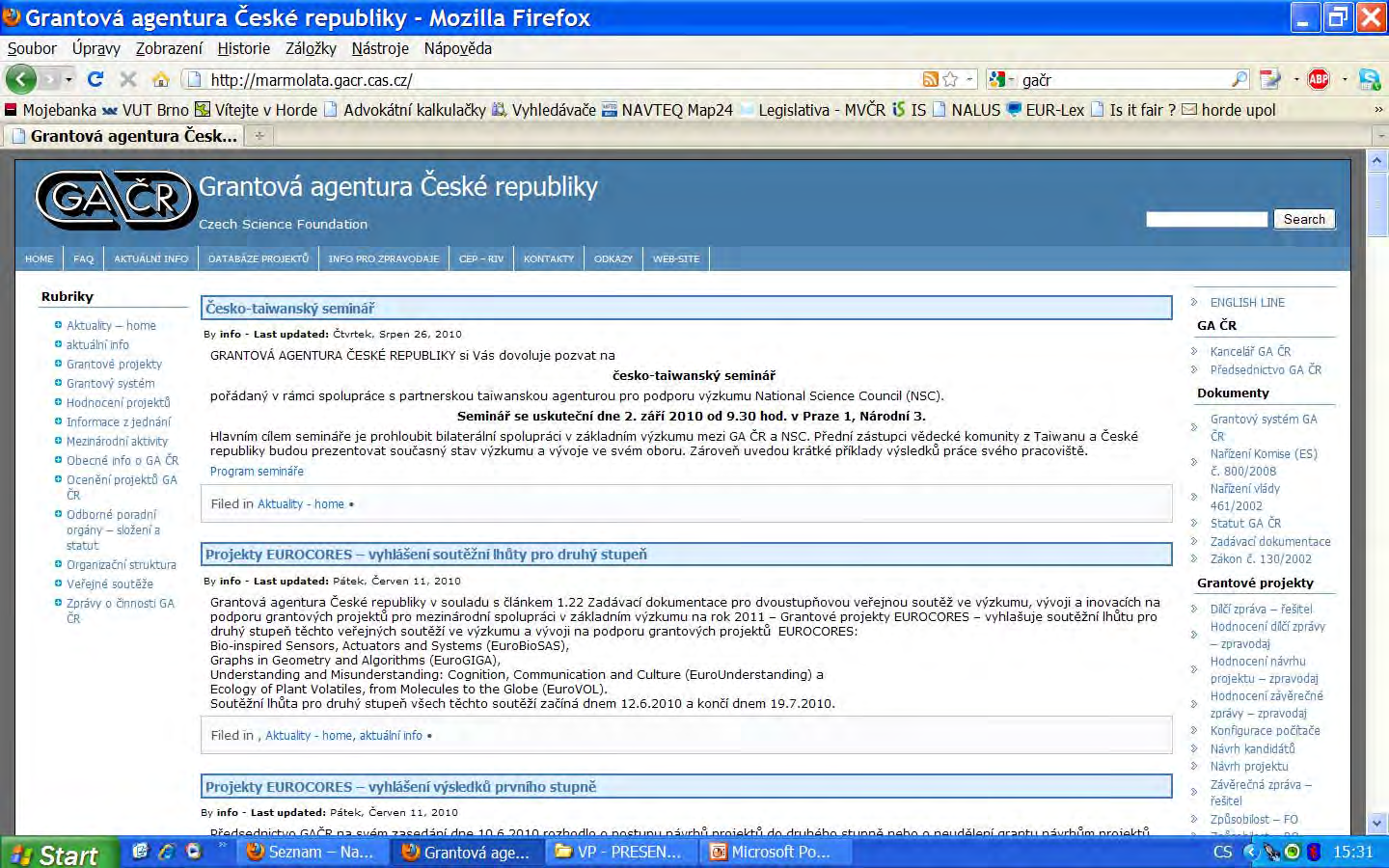The height and width of the screenshot is (868, 1389).
Task: Switch to Microsoft Po... taskbar window
Action: click(776, 852)
